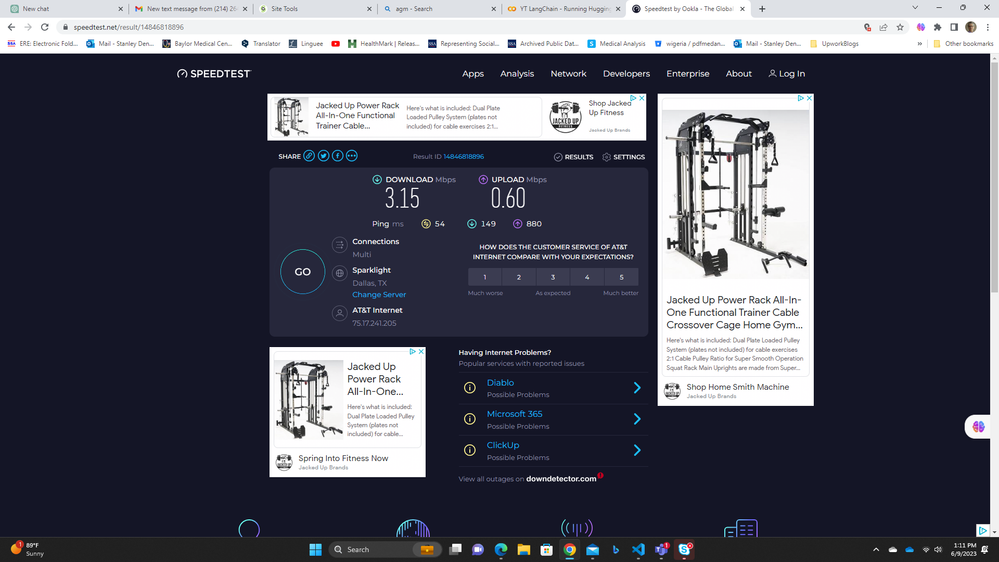Click Change Server link
The height and width of the screenshot is (562, 999).
point(379,294)
